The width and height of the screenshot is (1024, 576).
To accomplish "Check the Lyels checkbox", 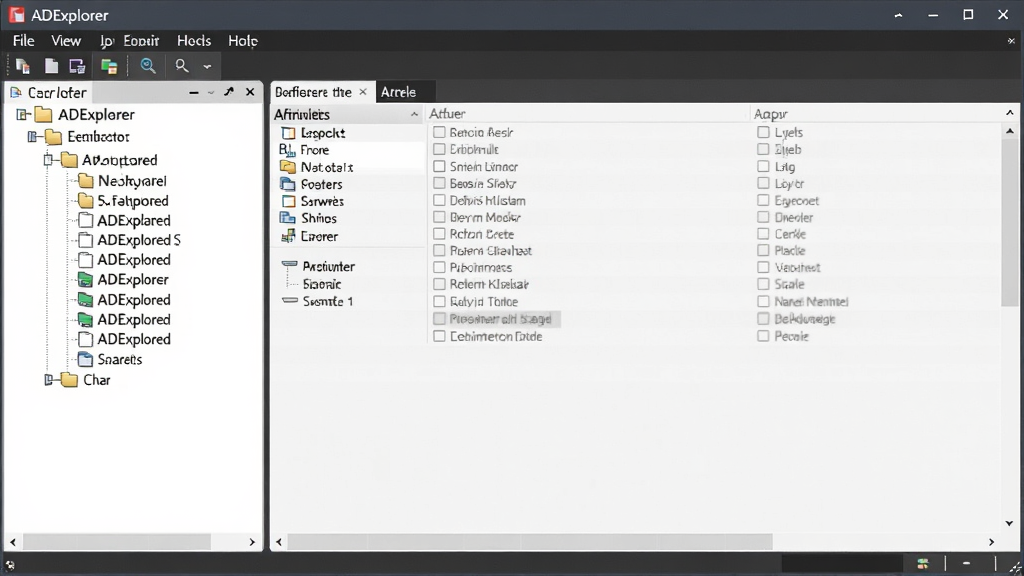I will pyautogui.click(x=763, y=133).
